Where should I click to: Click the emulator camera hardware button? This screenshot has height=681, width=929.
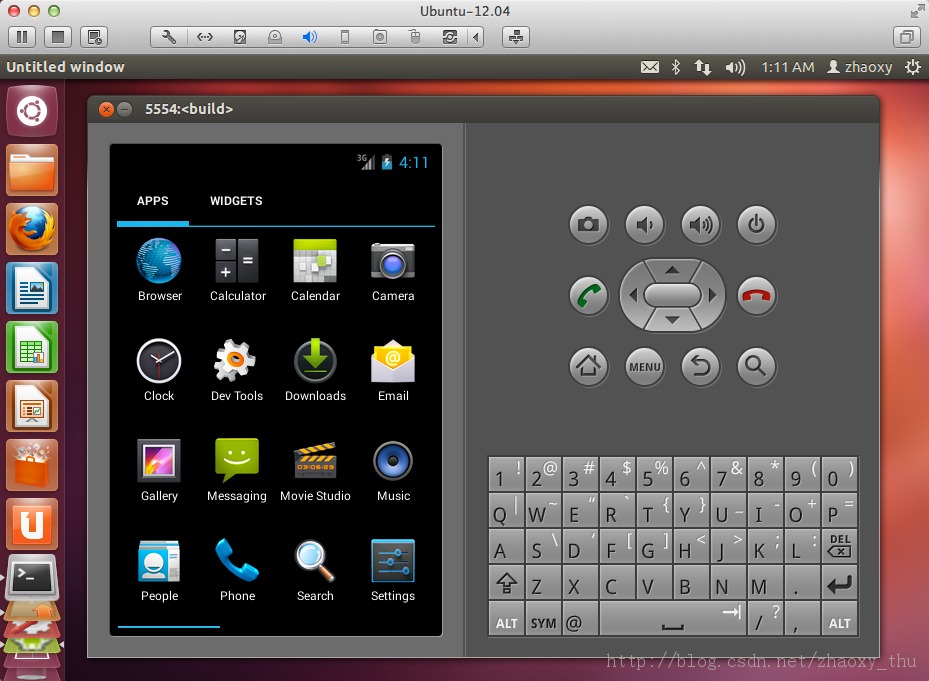pyautogui.click(x=588, y=225)
